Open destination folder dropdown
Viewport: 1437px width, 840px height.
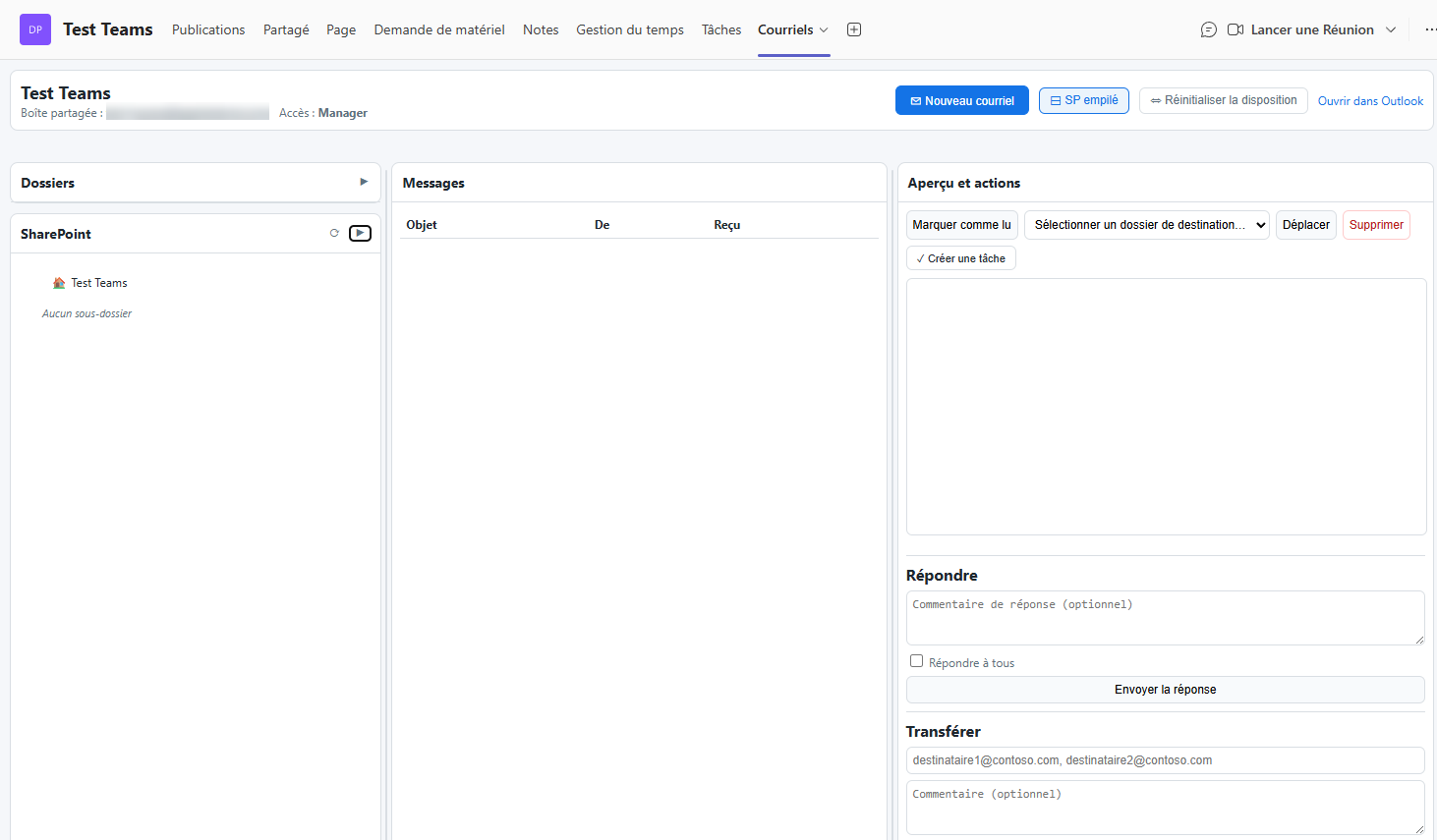tap(1147, 225)
